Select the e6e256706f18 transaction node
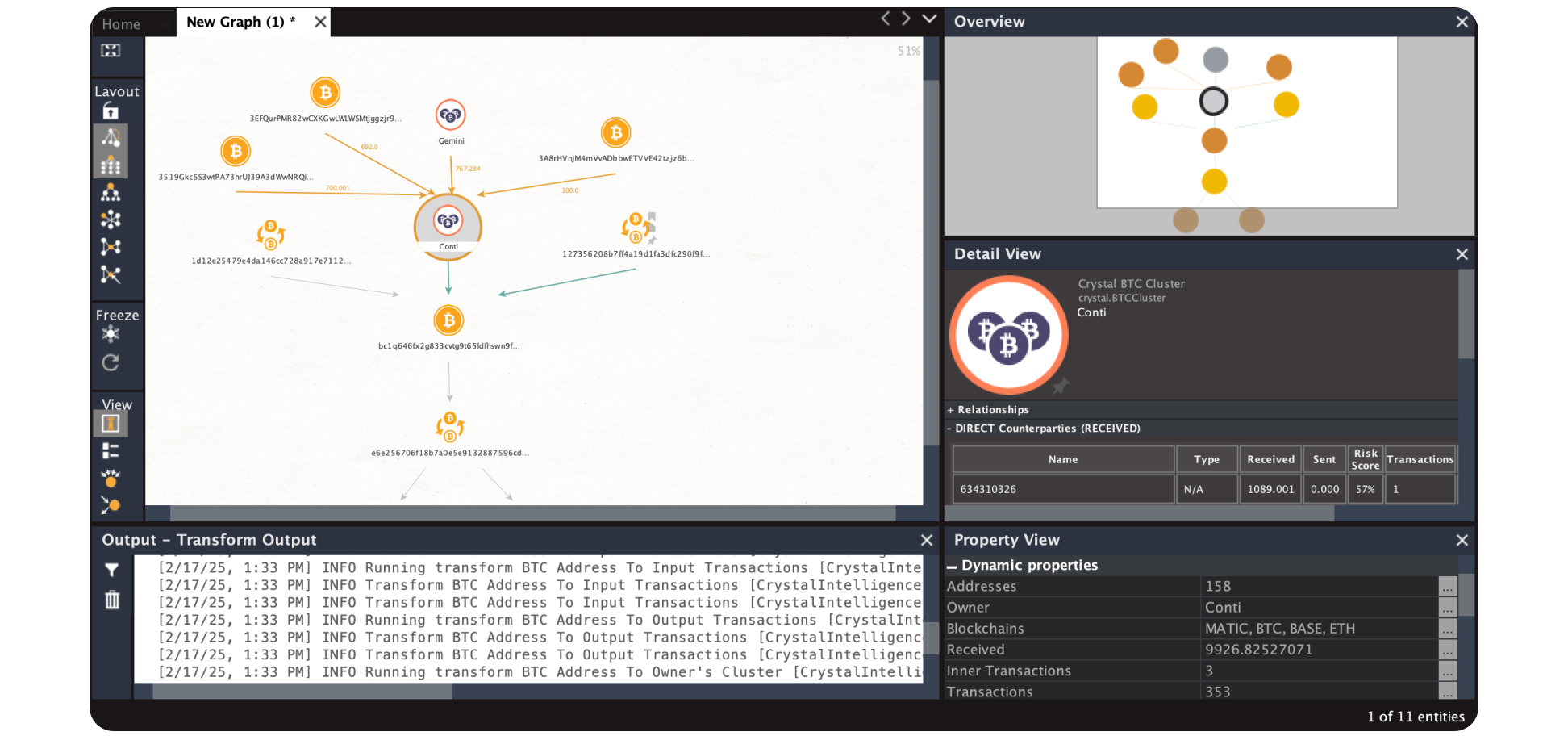 pyautogui.click(x=450, y=427)
